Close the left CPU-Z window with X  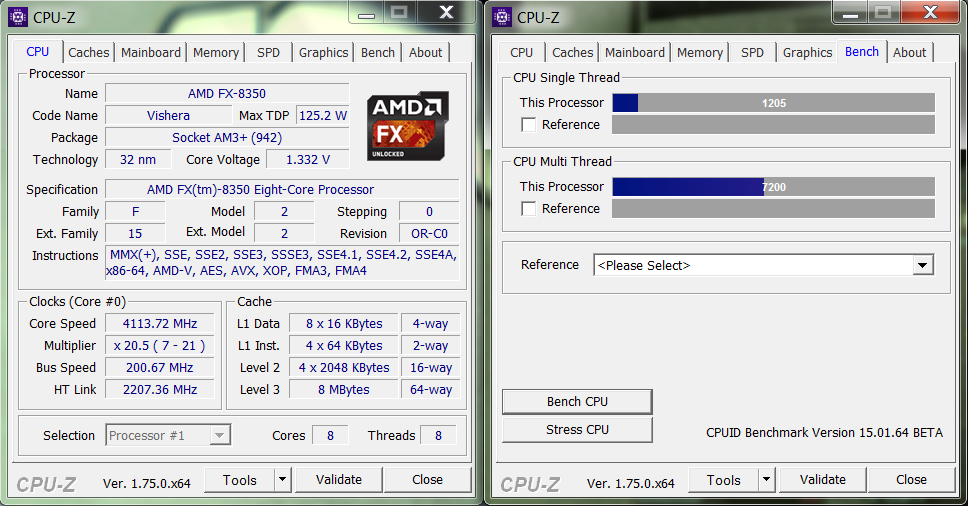pos(447,12)
